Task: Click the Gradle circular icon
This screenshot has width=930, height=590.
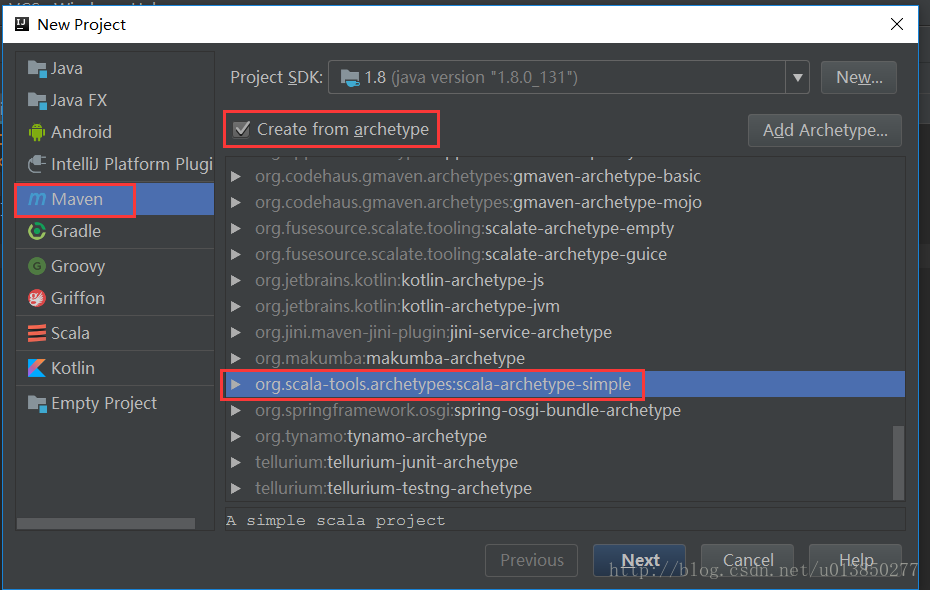Action: pos(37,231)
